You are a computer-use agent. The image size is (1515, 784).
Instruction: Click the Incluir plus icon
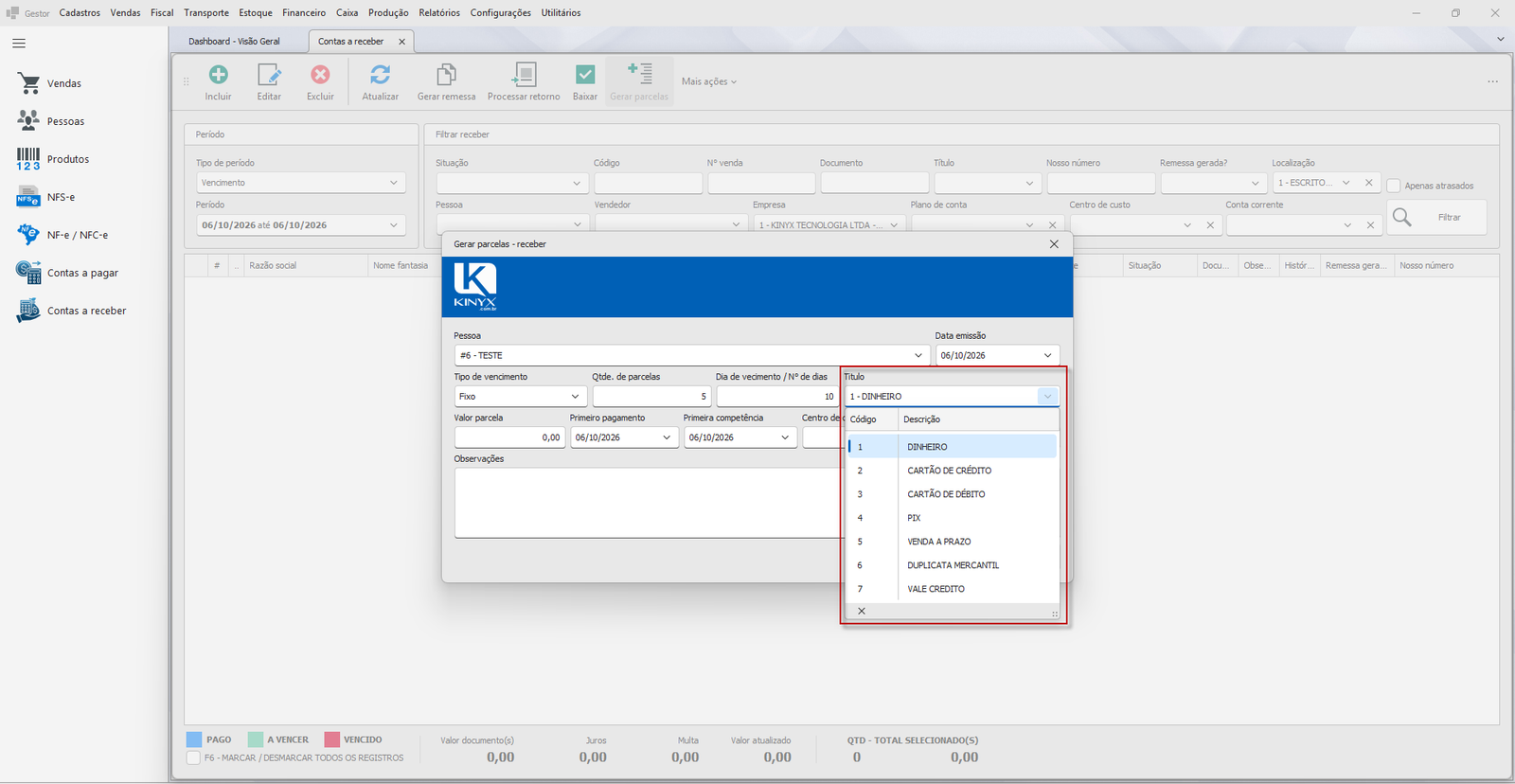tap(218, 75)
